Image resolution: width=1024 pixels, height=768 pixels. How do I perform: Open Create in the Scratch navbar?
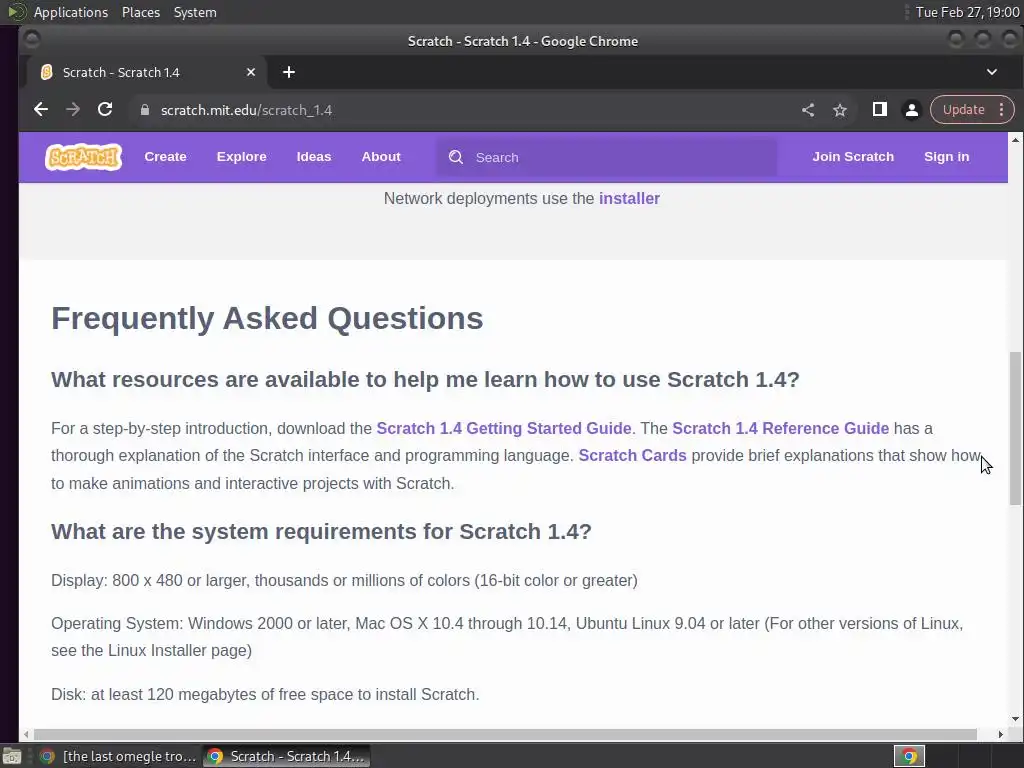(165, 157)
